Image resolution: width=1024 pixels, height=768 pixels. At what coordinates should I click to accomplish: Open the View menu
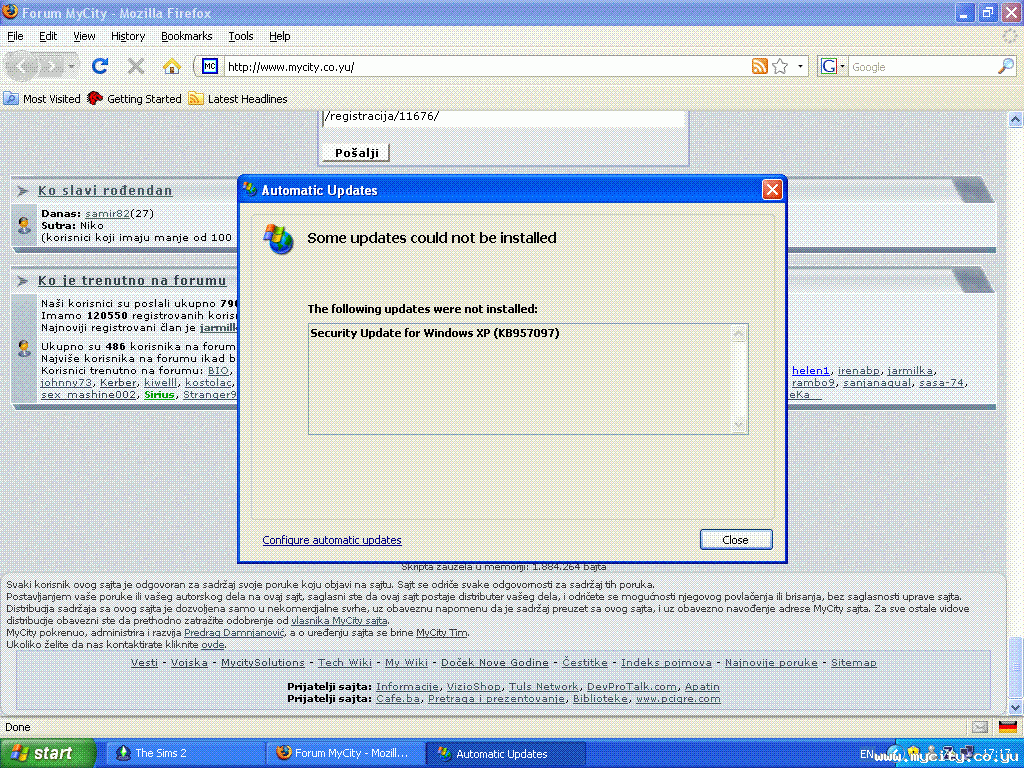coord(84,37)
